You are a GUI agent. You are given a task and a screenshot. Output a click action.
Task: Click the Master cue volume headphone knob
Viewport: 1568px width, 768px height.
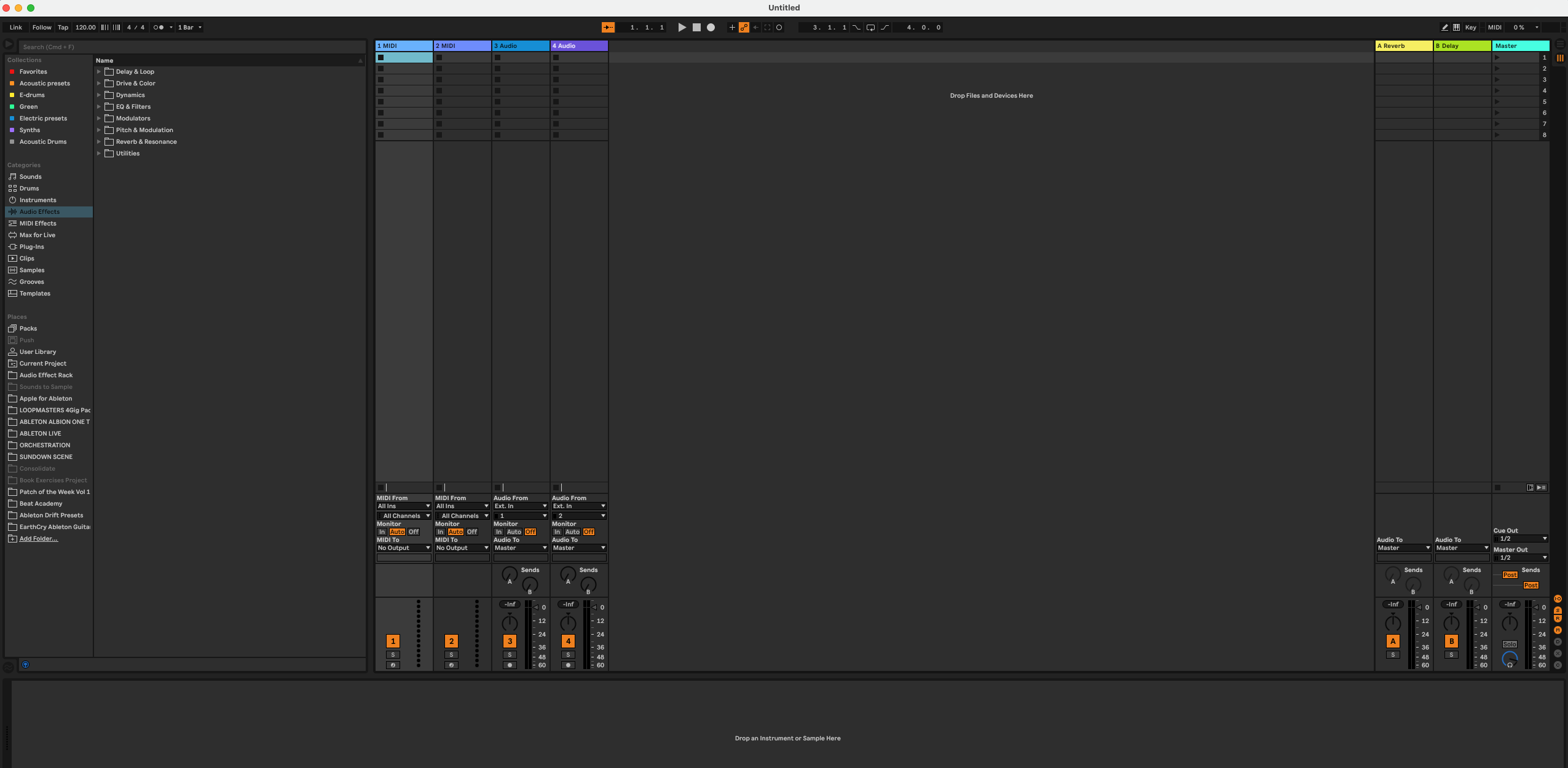[1510, 659]
